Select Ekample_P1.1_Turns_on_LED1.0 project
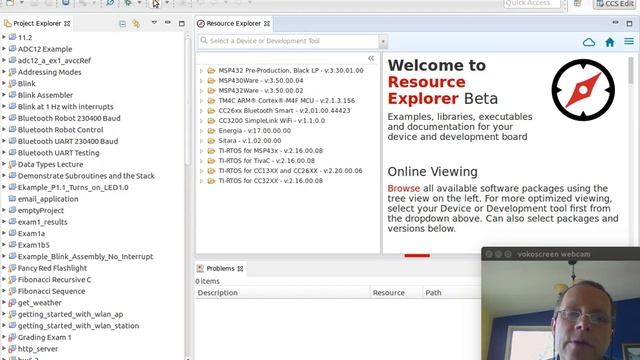 [x=73, y=187]
